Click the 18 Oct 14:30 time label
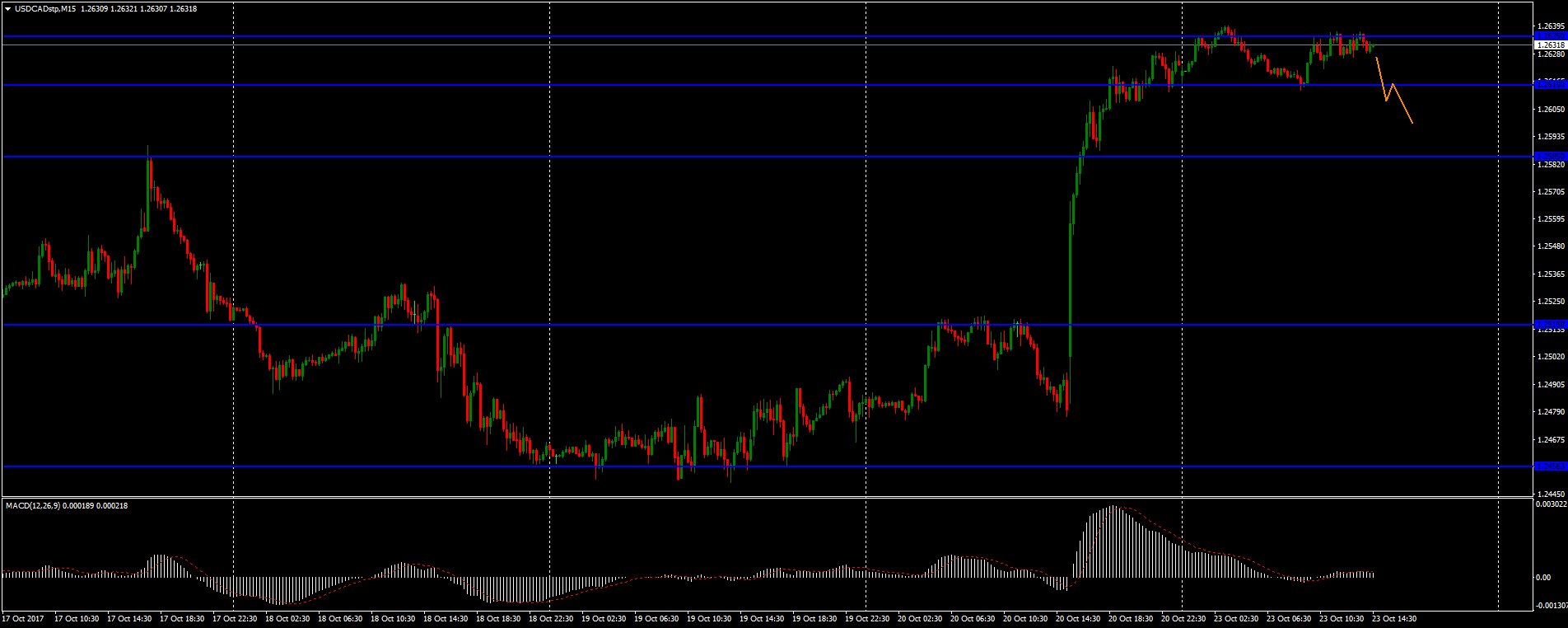 pos(446,618)
